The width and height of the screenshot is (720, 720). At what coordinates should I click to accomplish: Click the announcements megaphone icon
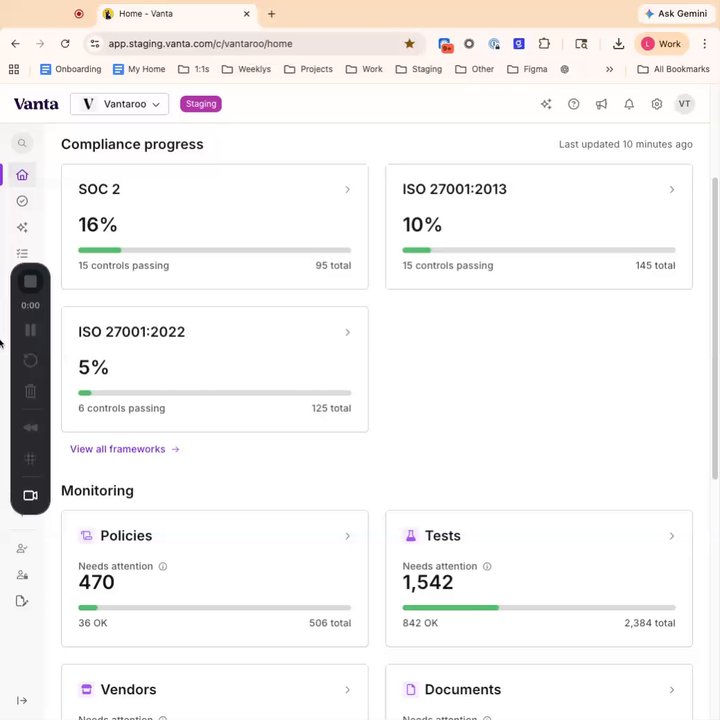(x=601, y=104)
